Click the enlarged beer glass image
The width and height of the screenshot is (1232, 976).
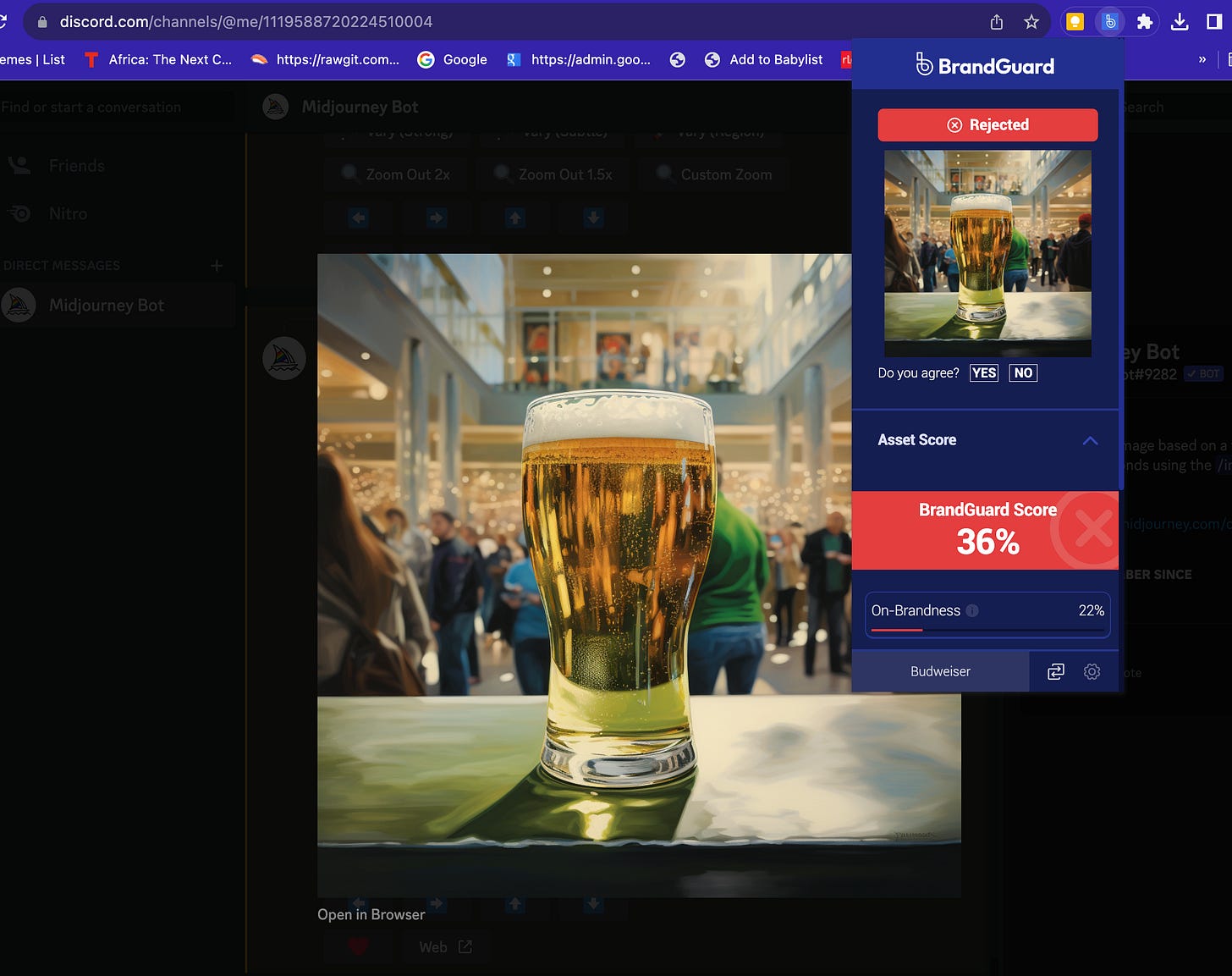[639, 576]
